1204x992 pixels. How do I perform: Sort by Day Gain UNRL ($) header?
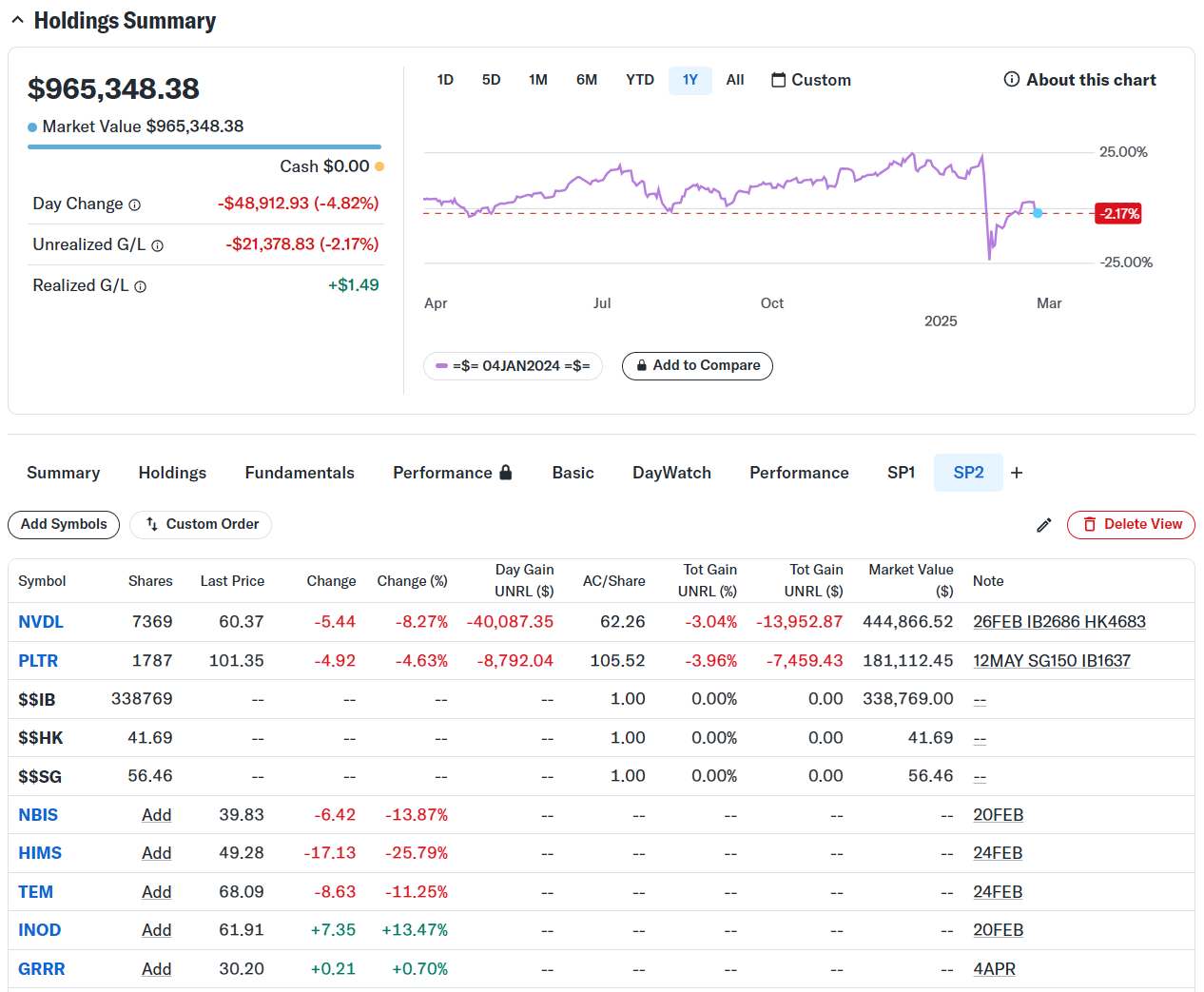coord(524,580)
